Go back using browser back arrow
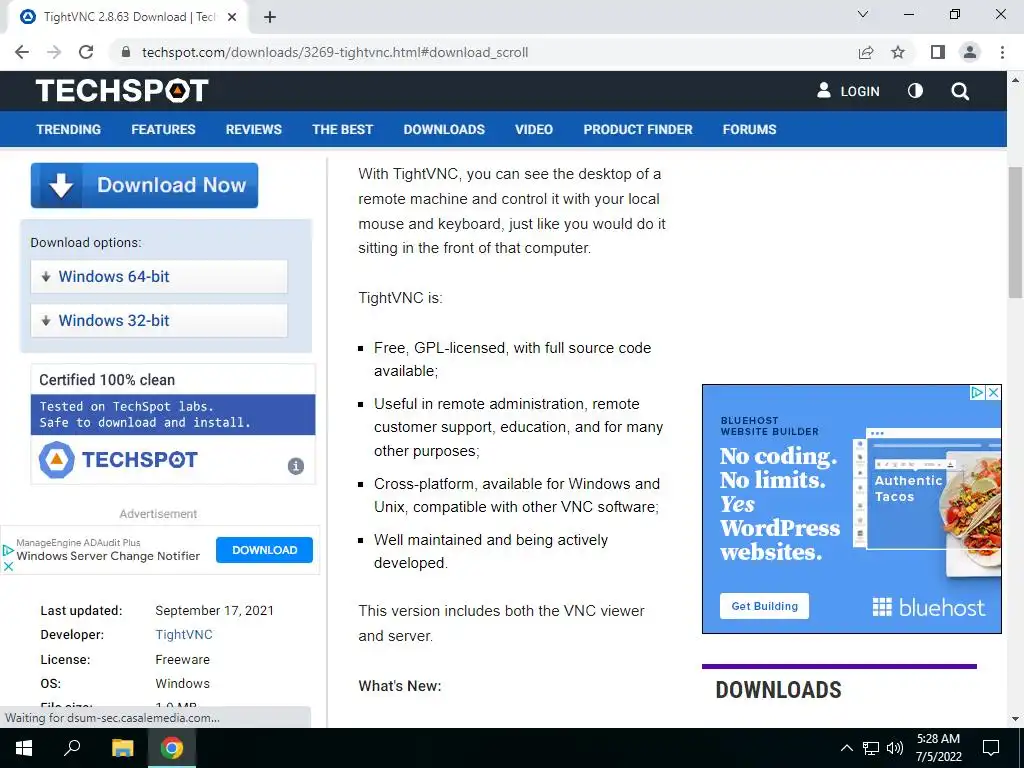This screenshot has height=768, width=1024. (22, 52)
